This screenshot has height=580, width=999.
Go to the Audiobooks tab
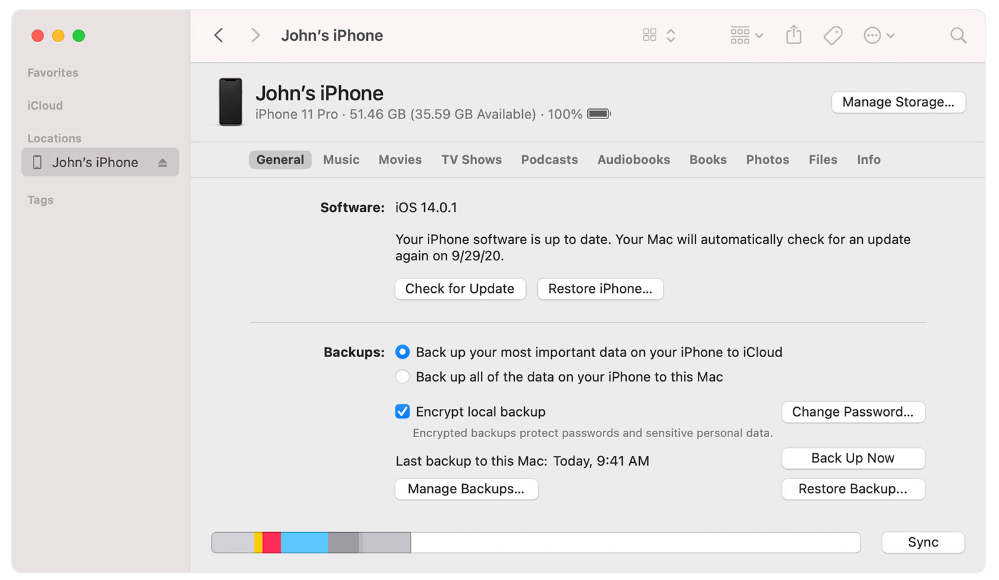click(x=633, y=159)
